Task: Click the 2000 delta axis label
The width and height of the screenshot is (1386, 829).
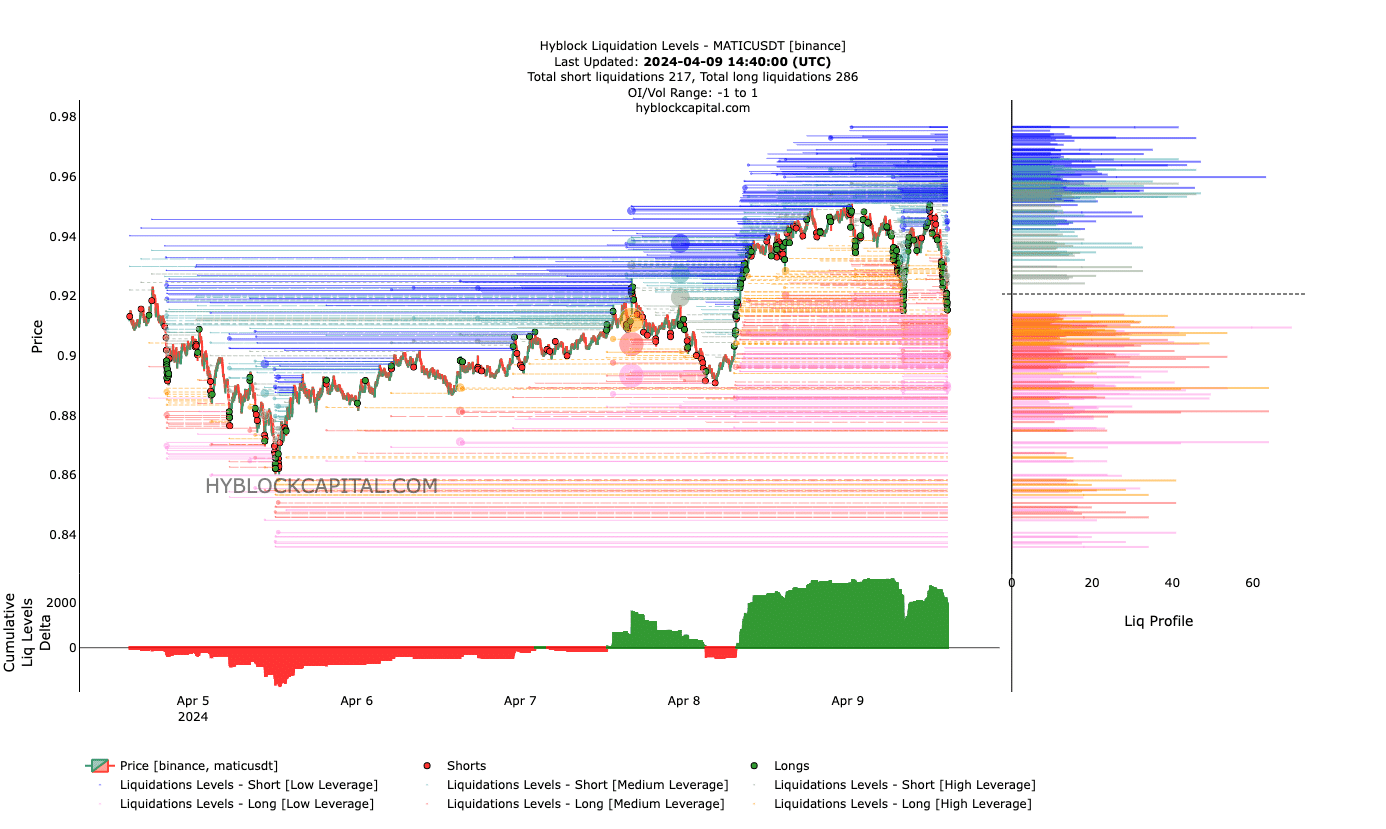Action: pos(61,603)
